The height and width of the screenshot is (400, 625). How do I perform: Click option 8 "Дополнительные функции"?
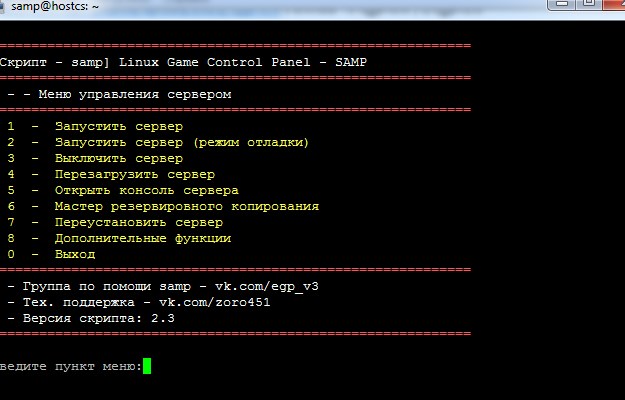[x=143, y=238]
